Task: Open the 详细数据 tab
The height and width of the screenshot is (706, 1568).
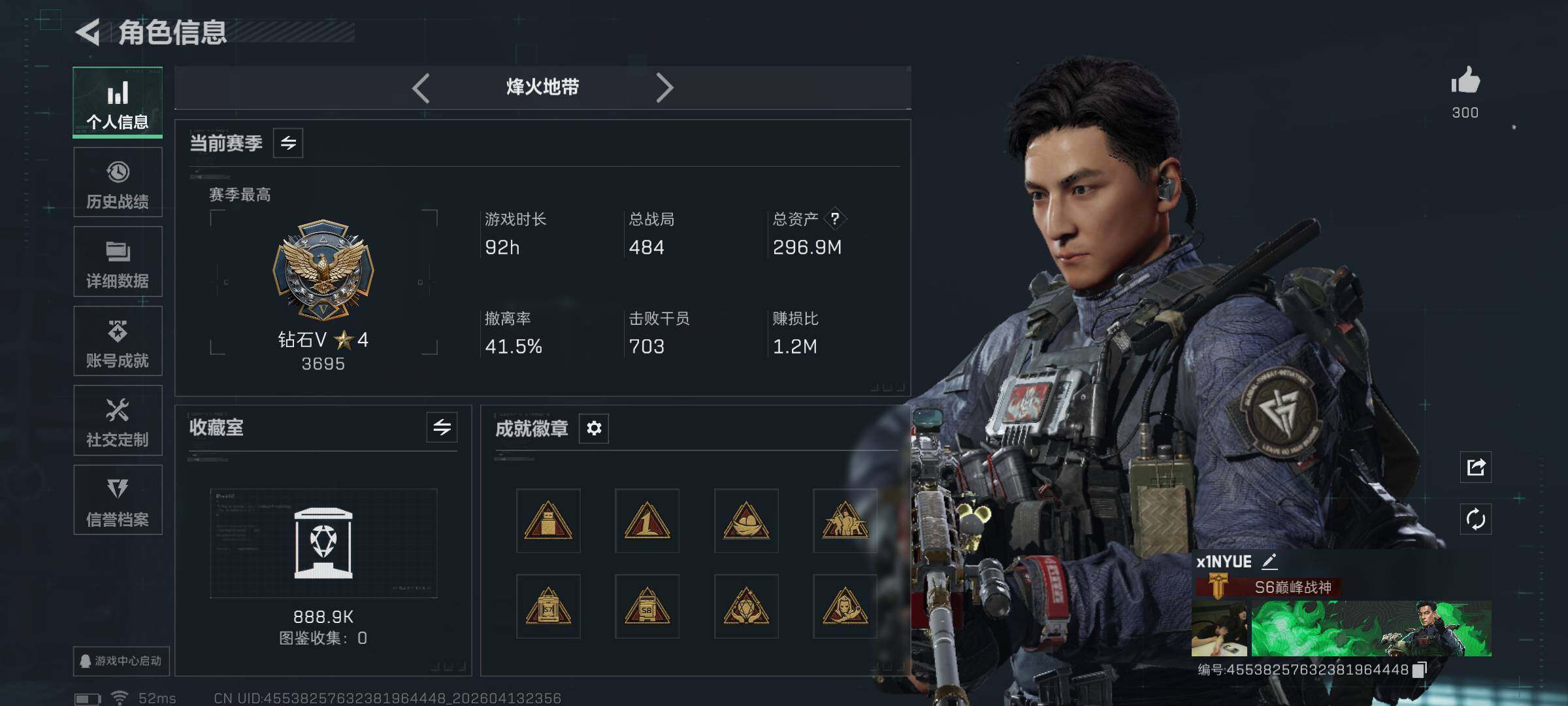Action: click(x=118, y=261)
